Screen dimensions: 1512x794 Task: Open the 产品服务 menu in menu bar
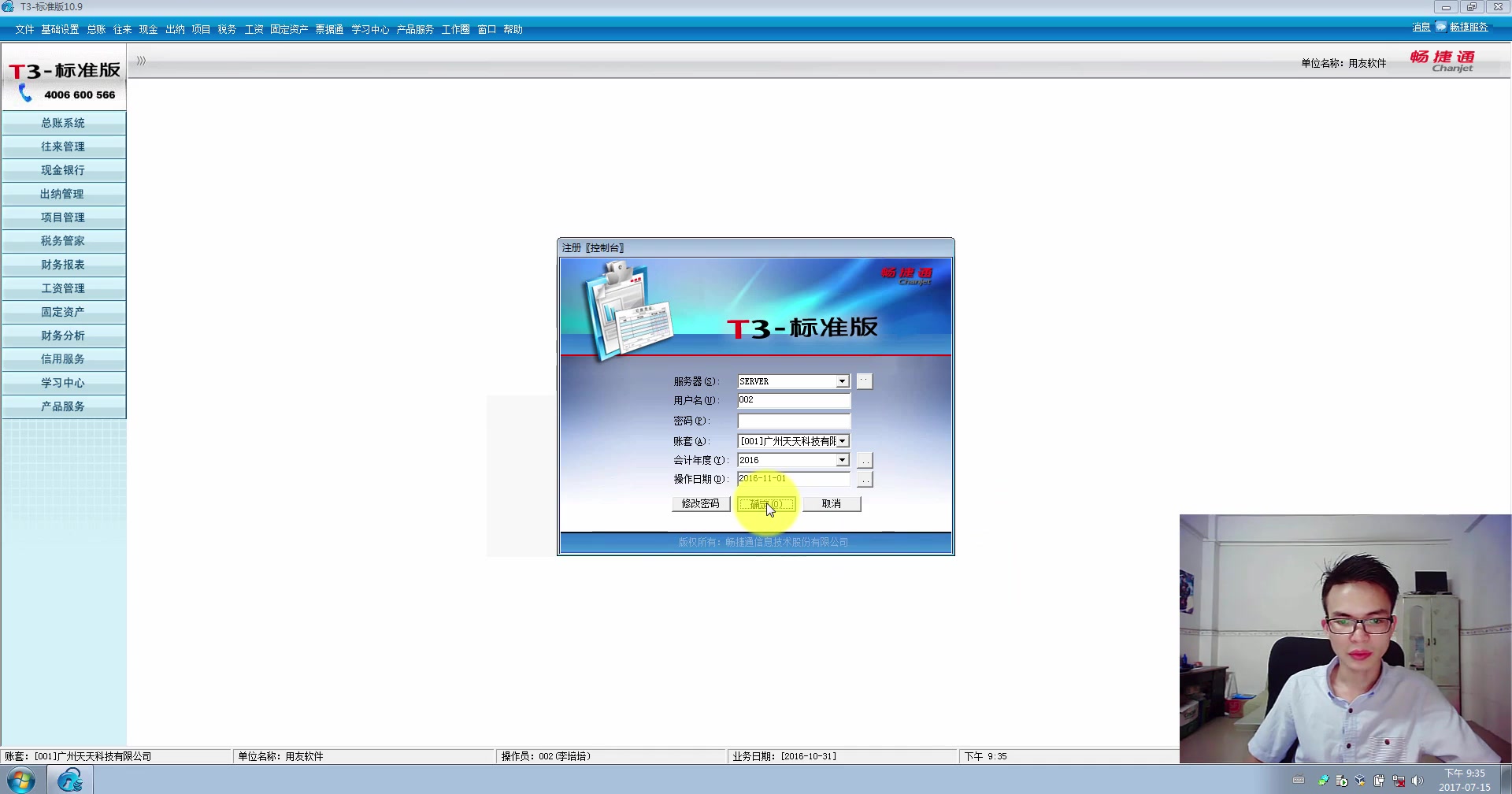tap(415, 29)
